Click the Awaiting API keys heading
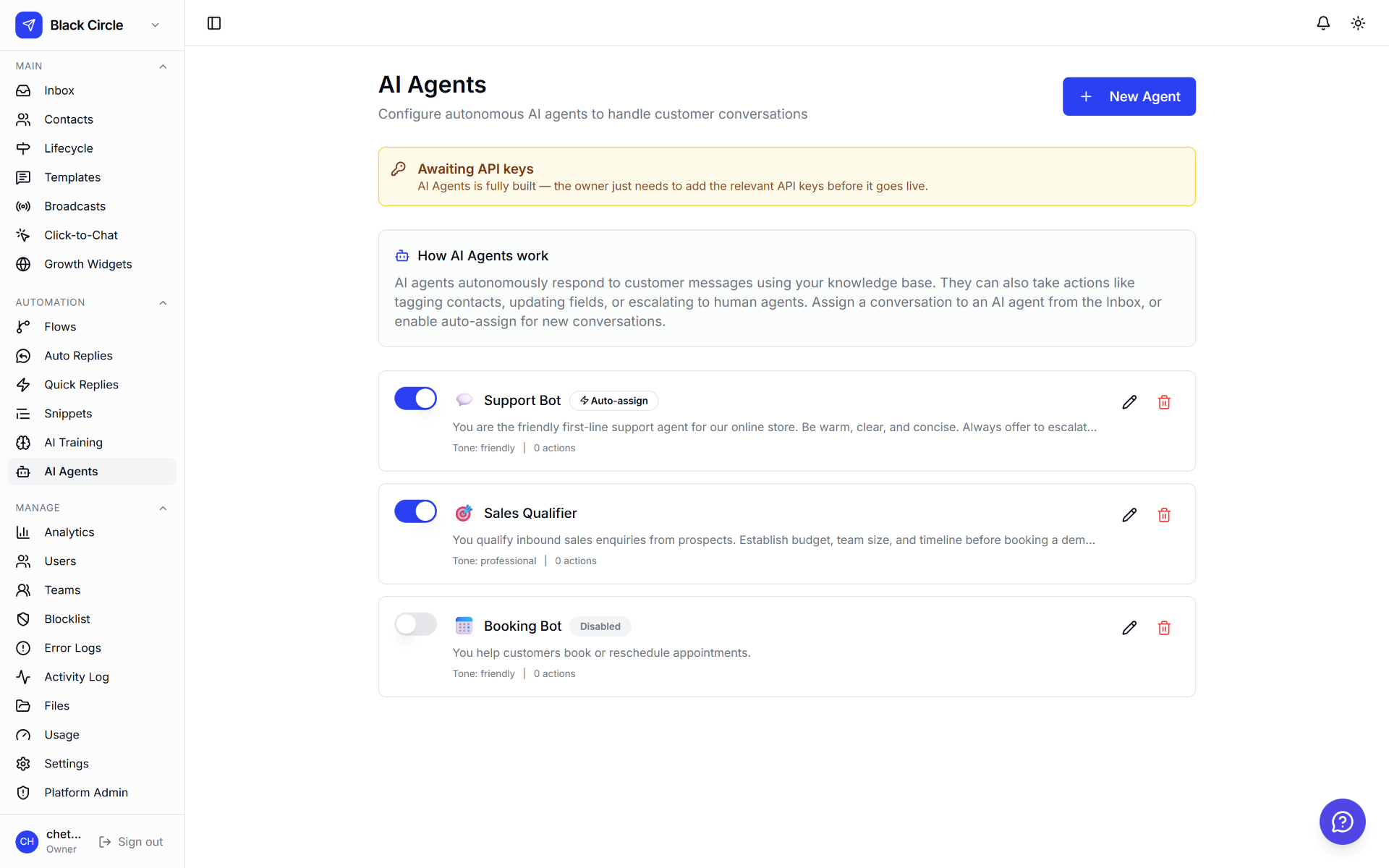Screen dimensions: 1389x868 [x=475, y=169]
